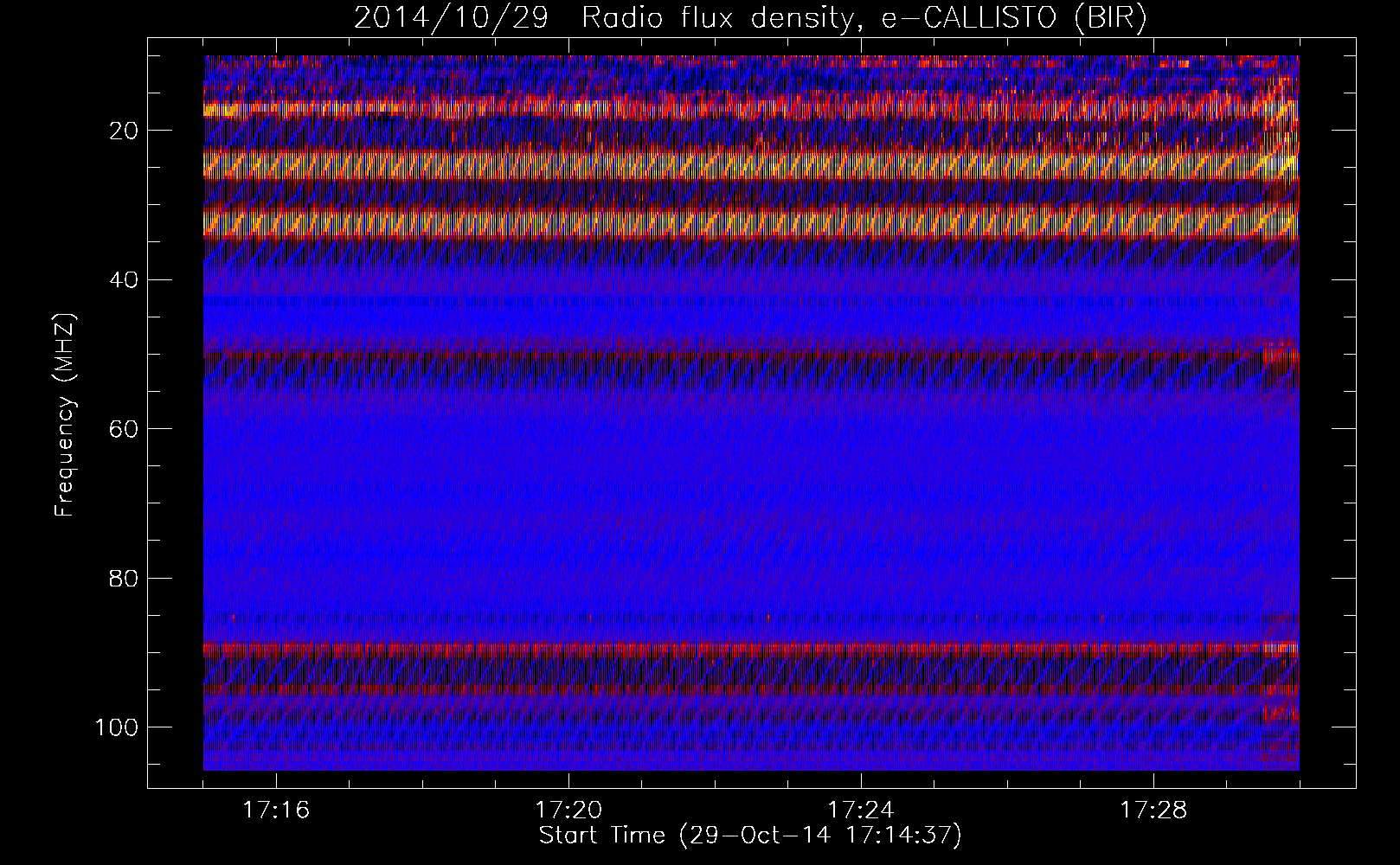Click the dark red band near 50 MHz
This screenshot has width=1400, height=865.
(744, 354)
